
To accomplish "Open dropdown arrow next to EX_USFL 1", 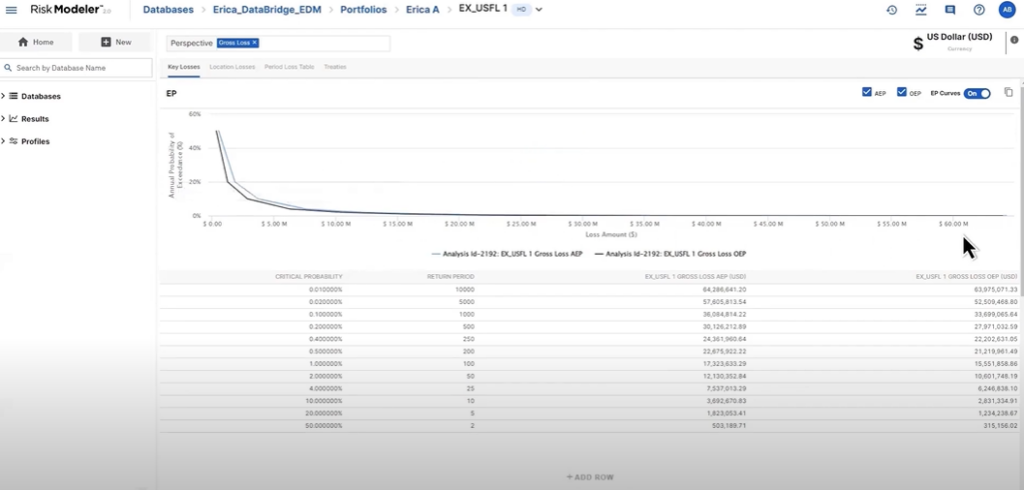I will pos(539,10).
